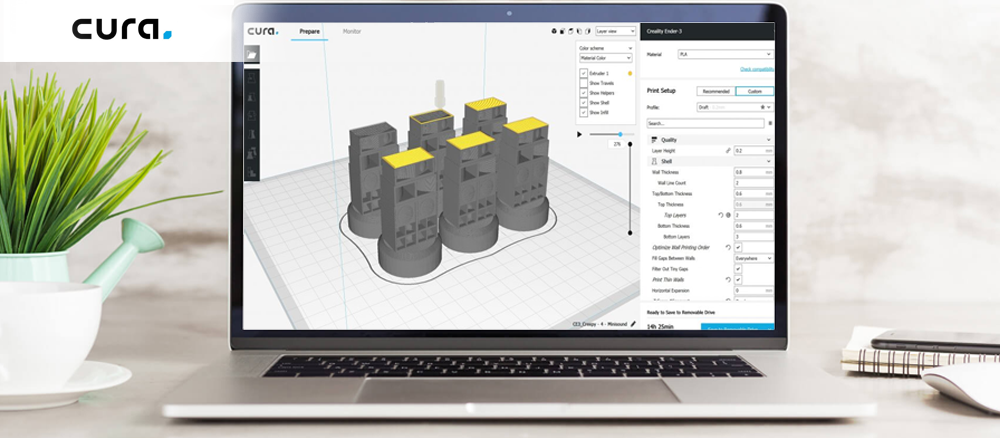Click Save to Removable Drive button
Image resolution: width=1000 pixels, height=438 pixels.
coord(737,327)
